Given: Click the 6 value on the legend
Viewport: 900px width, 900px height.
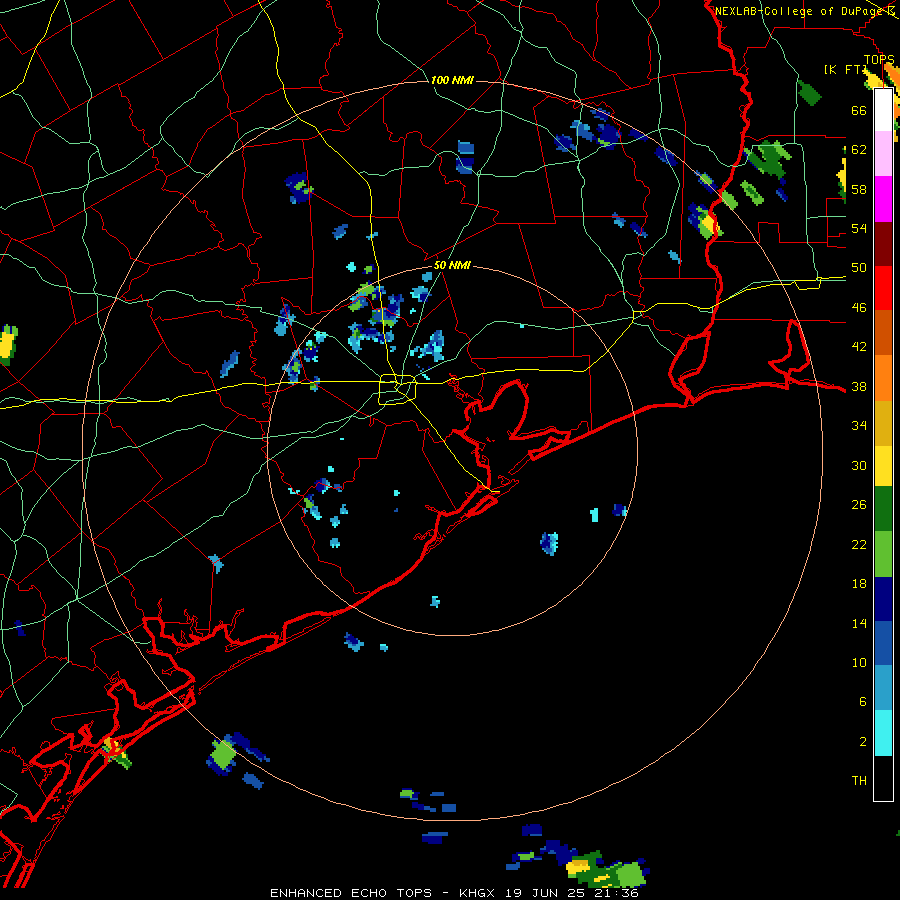Looking at the screenshot, I should tap(862, 702).
